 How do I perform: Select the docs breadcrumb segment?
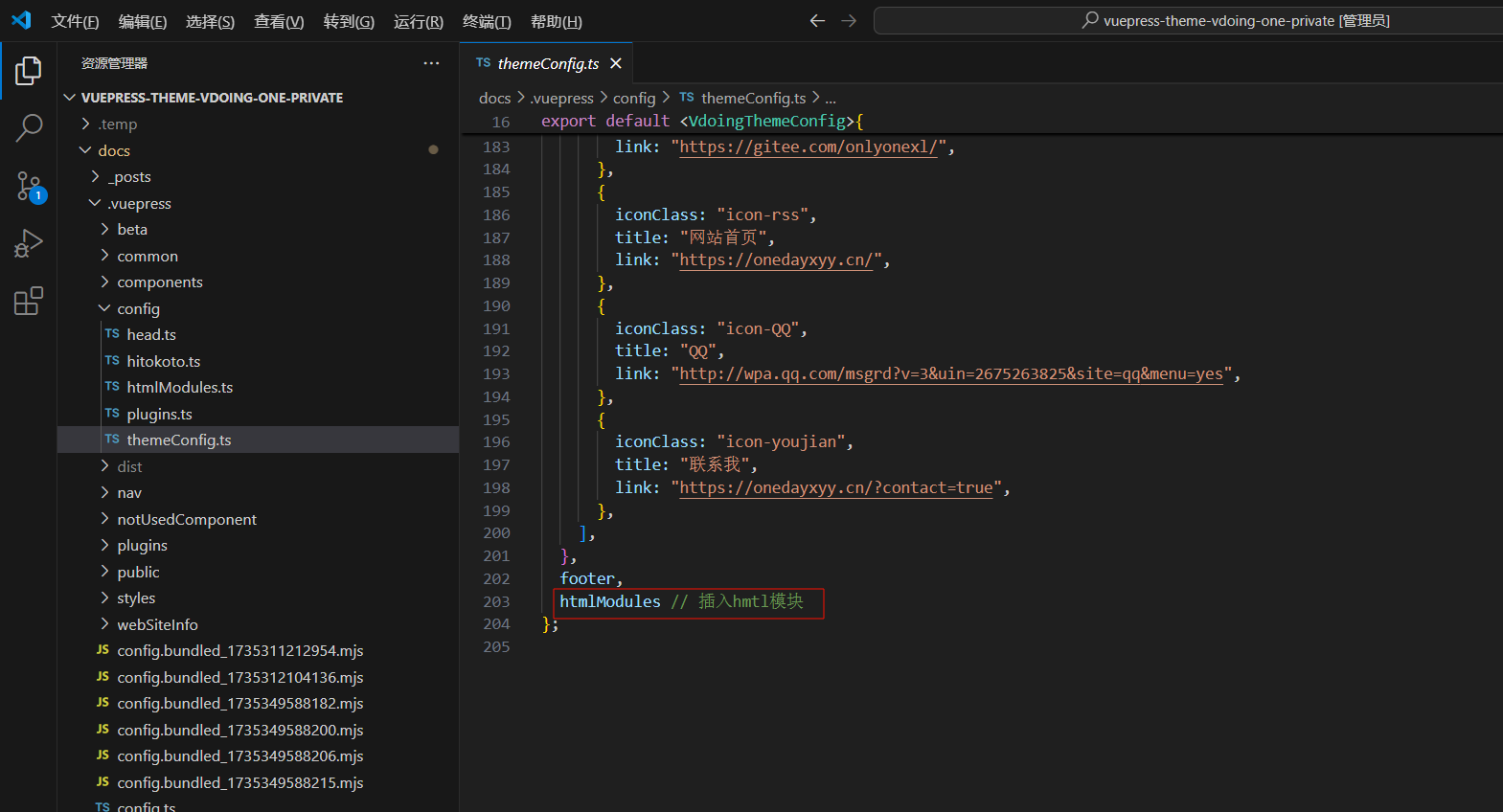(x=494, y=98)
